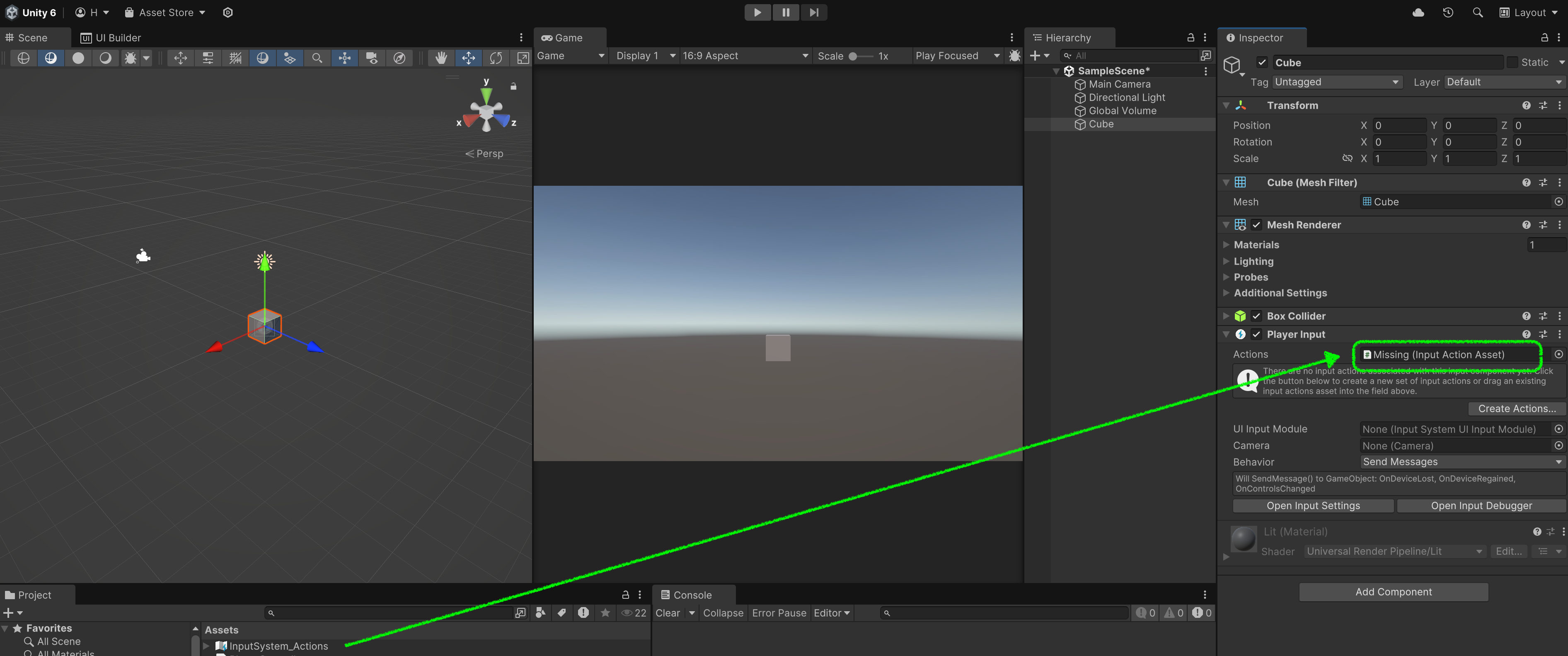Click the Create Actions button

click(x=1517, y=408)
